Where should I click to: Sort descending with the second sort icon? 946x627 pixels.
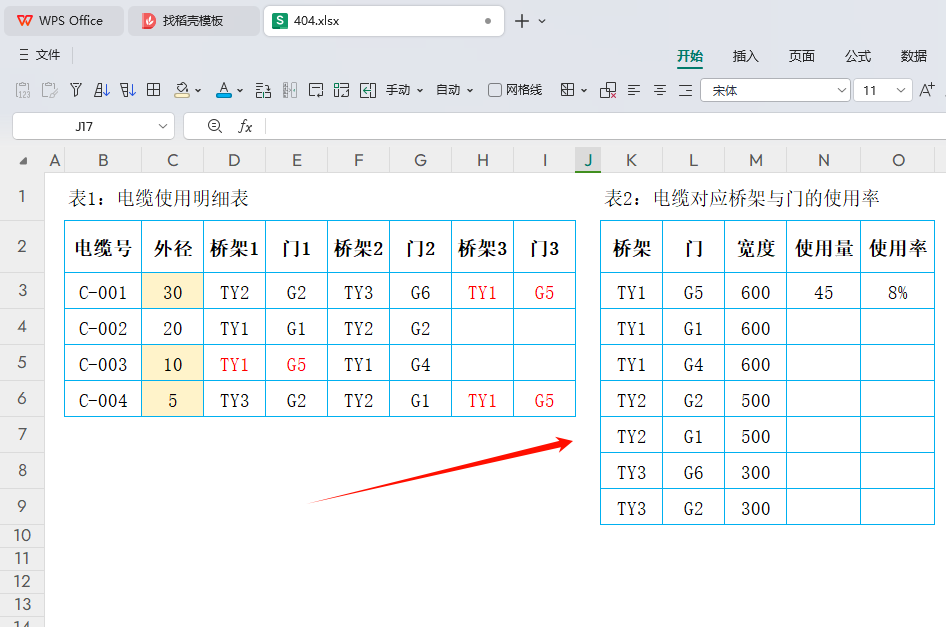127,91
